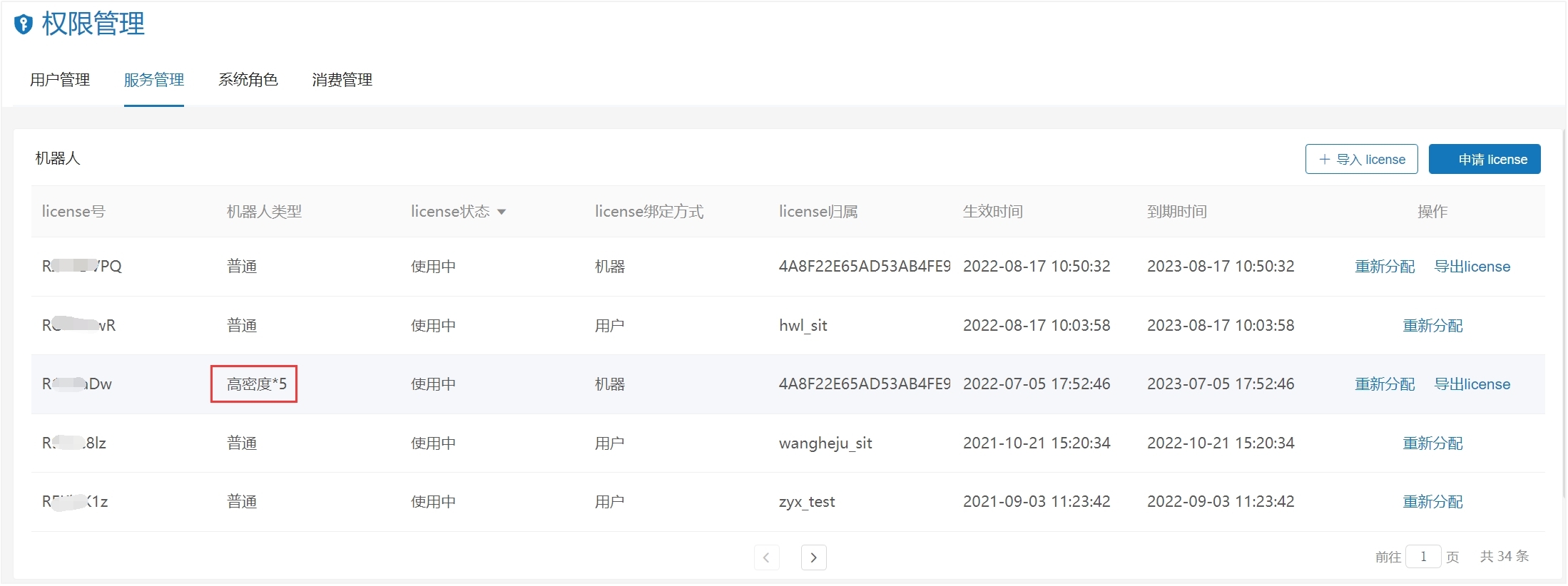Expand the license状态 filter dropdown arrow
This screenshot has height=586, width=1568.
[x=502, y=212]
